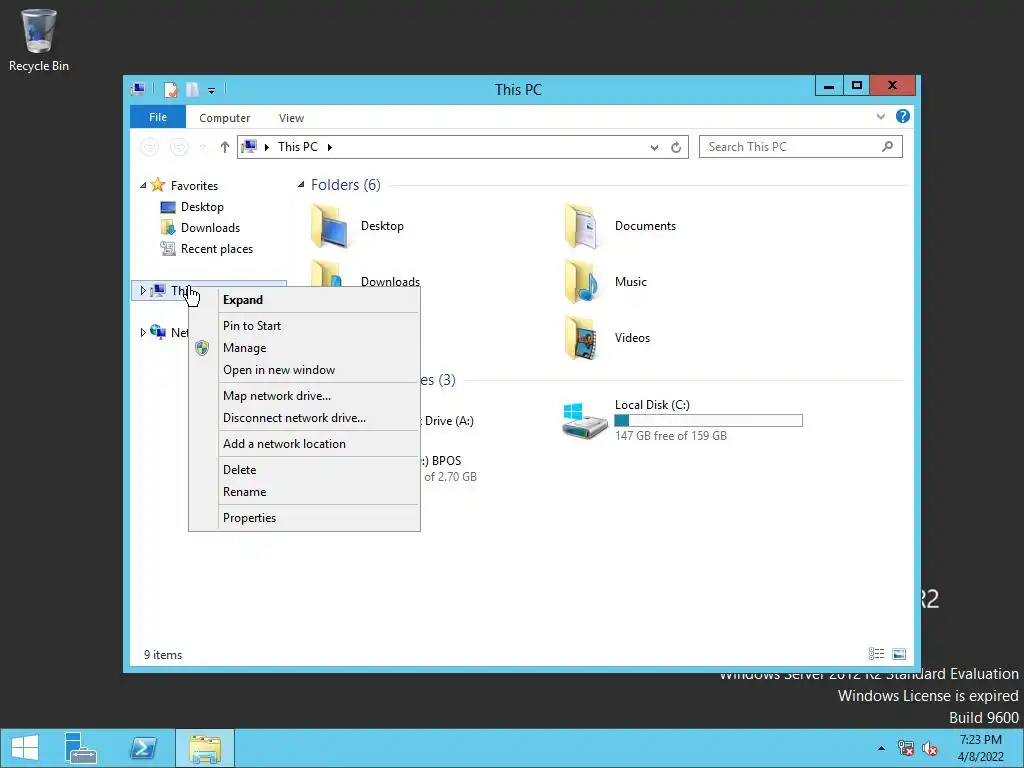This screenshot has width=1024, height=768.
Task: Switch to the Computer ribbon tab
Action: tap(225, 118)
